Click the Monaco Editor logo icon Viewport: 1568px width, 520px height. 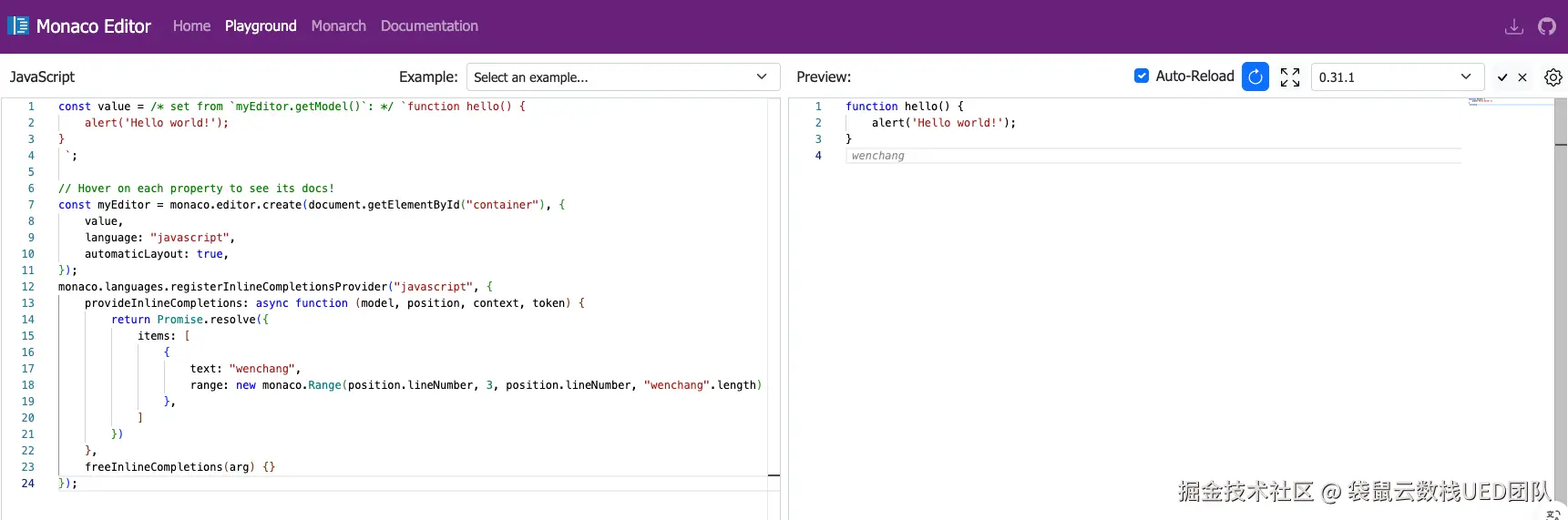[18, 25]
